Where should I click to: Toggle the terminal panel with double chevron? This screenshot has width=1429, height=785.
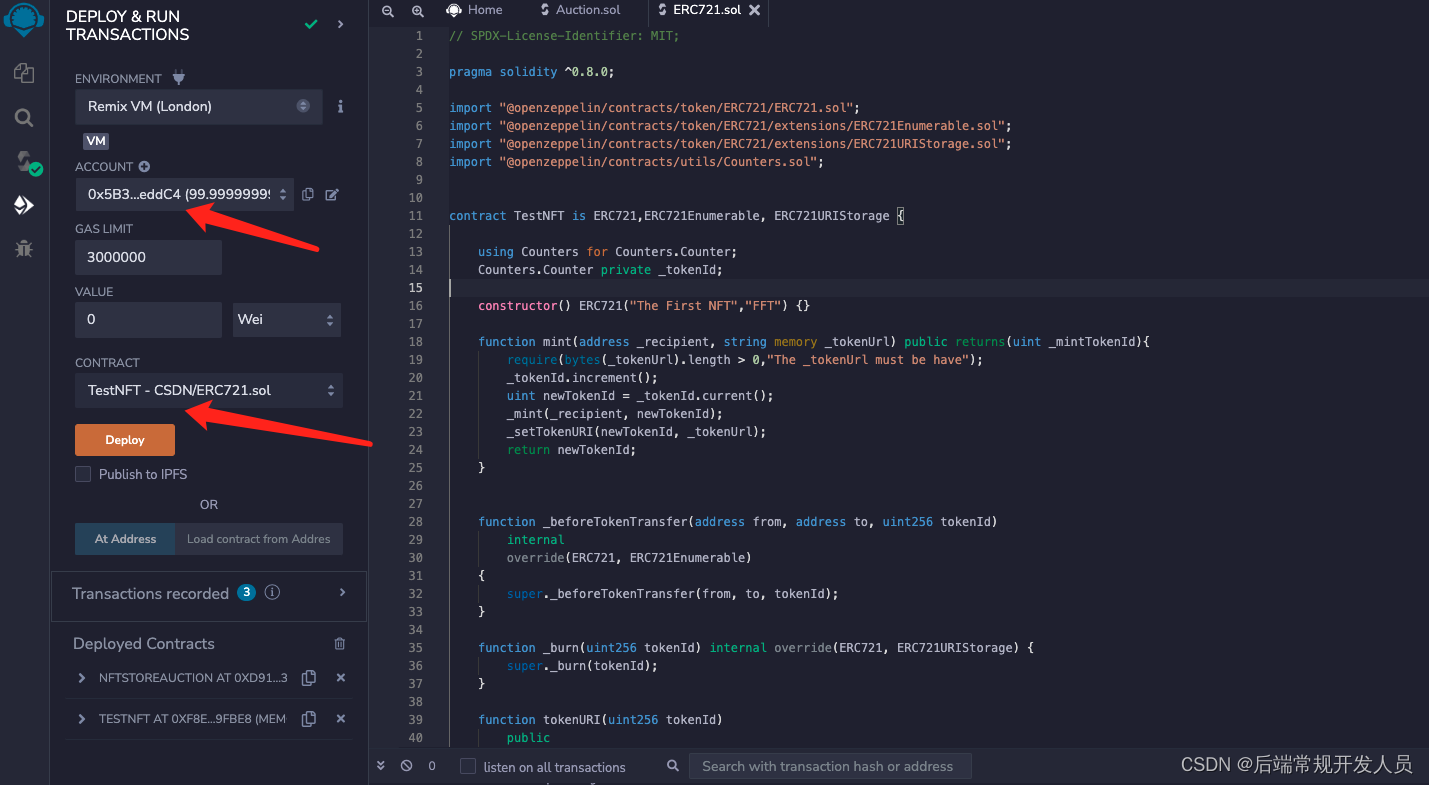(x=381, y=766)
